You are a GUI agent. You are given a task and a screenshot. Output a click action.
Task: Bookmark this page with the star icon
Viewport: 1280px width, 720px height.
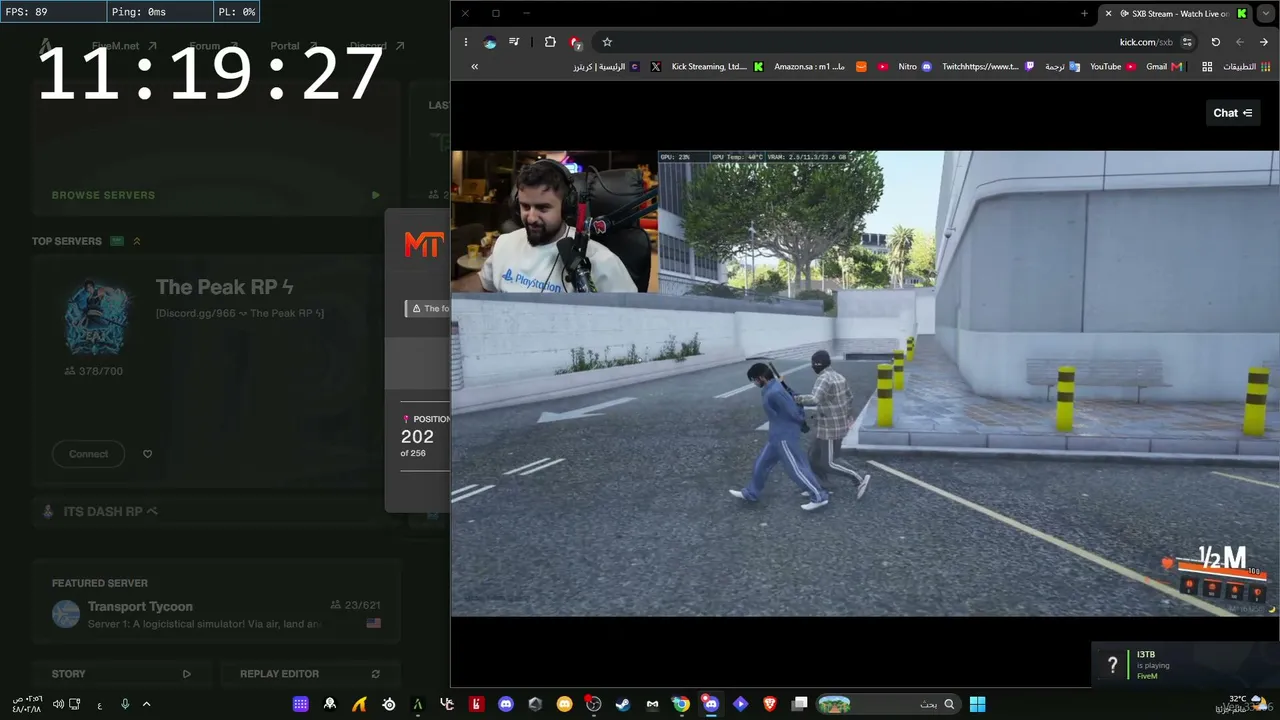607,42
